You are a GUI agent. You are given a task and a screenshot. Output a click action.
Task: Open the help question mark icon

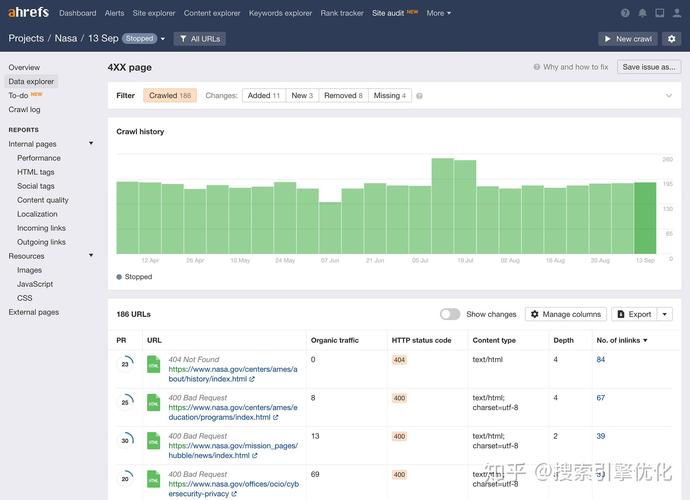pyautogui.click(x=625, y=13)
